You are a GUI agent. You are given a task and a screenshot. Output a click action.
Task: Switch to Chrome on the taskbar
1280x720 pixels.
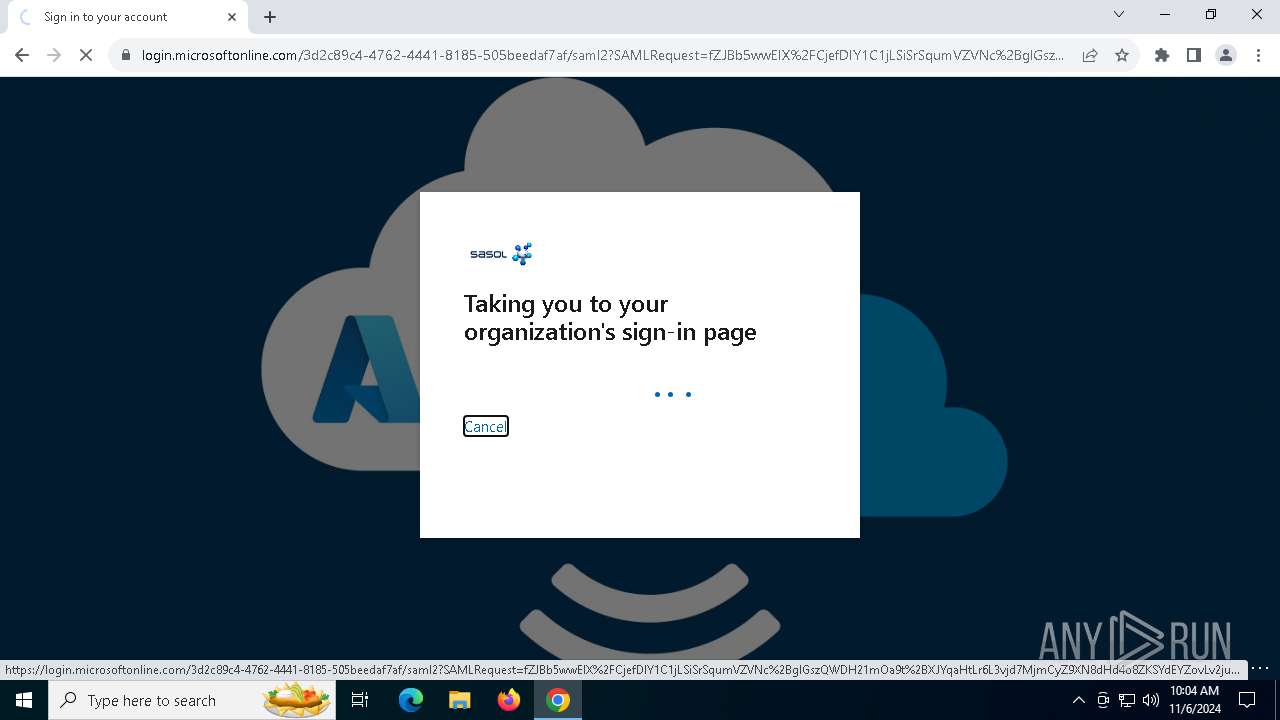(557, 700)
